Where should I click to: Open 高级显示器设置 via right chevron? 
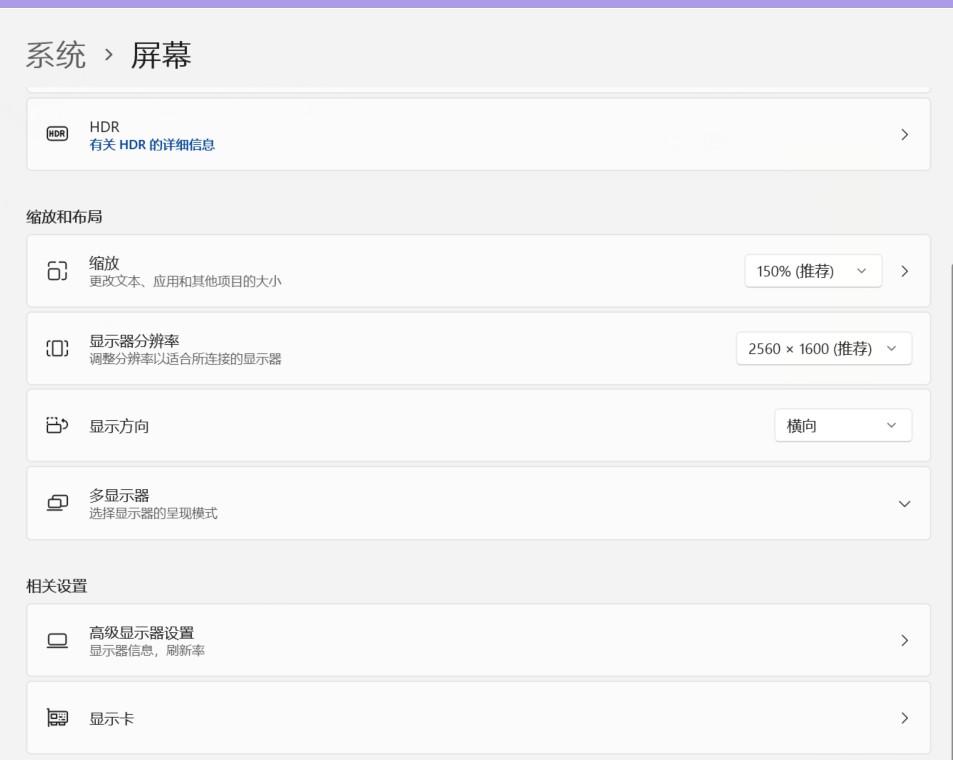(904, 640)
